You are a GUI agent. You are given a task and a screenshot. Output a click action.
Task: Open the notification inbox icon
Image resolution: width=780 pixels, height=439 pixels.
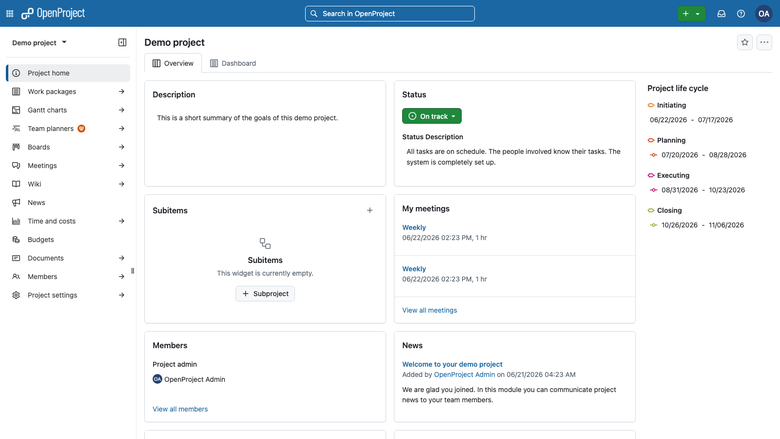tap(721, 13)
